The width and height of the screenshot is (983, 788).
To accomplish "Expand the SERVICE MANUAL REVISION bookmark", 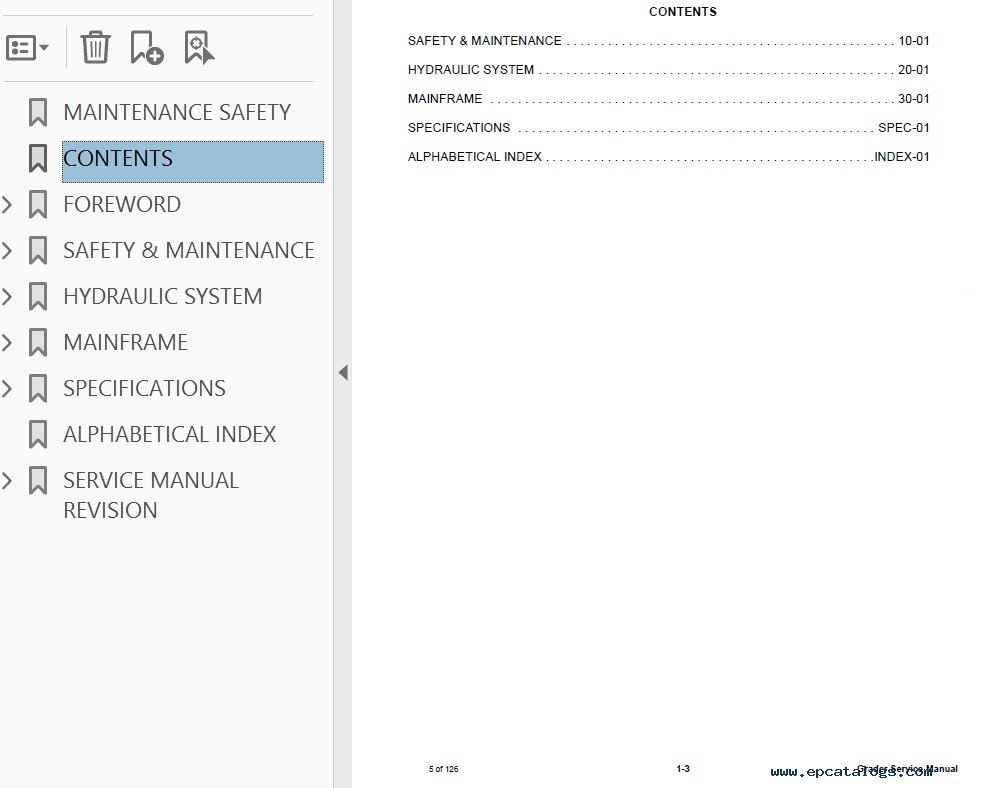I will [8, 481].
